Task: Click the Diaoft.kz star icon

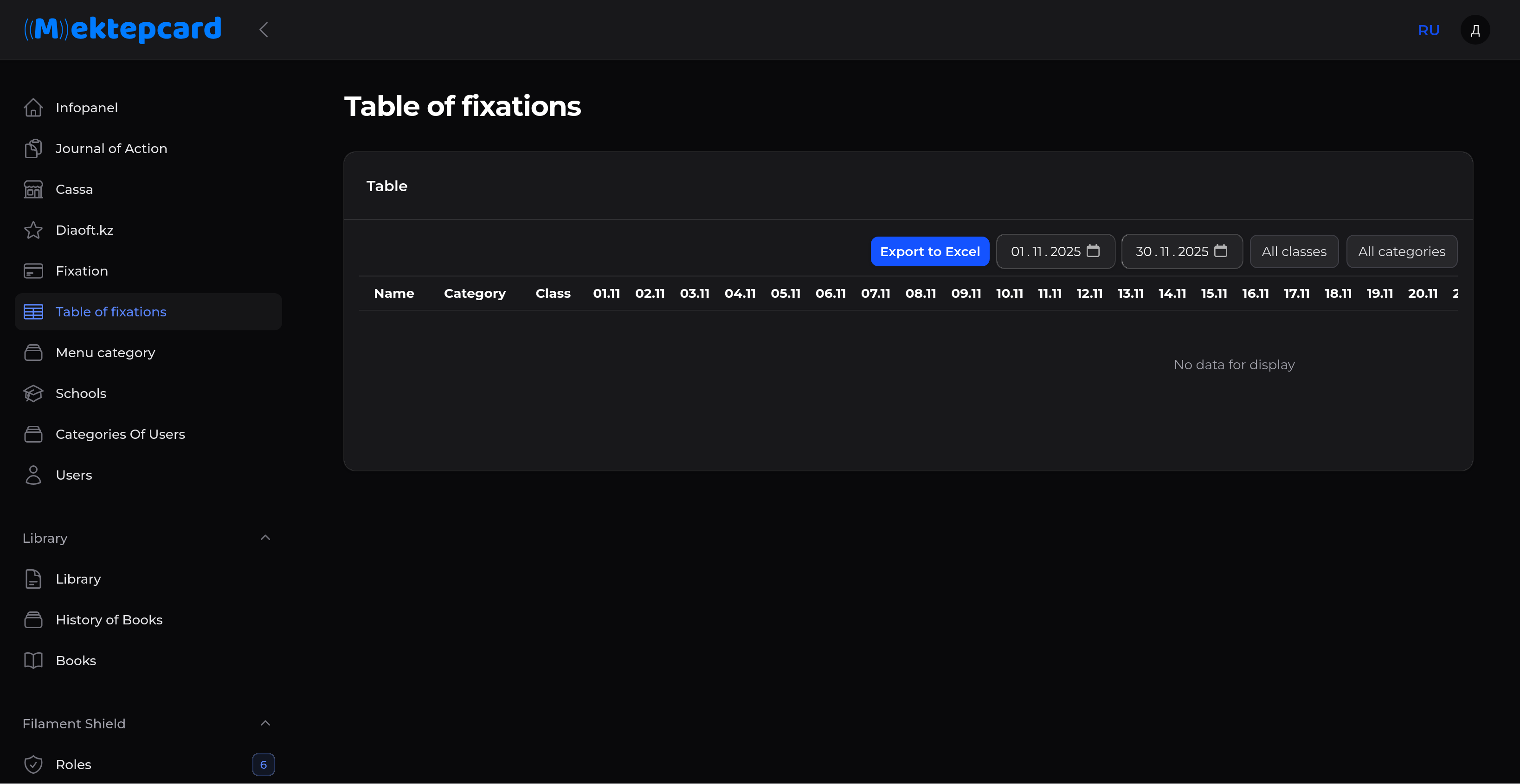Action: [33, 230]
